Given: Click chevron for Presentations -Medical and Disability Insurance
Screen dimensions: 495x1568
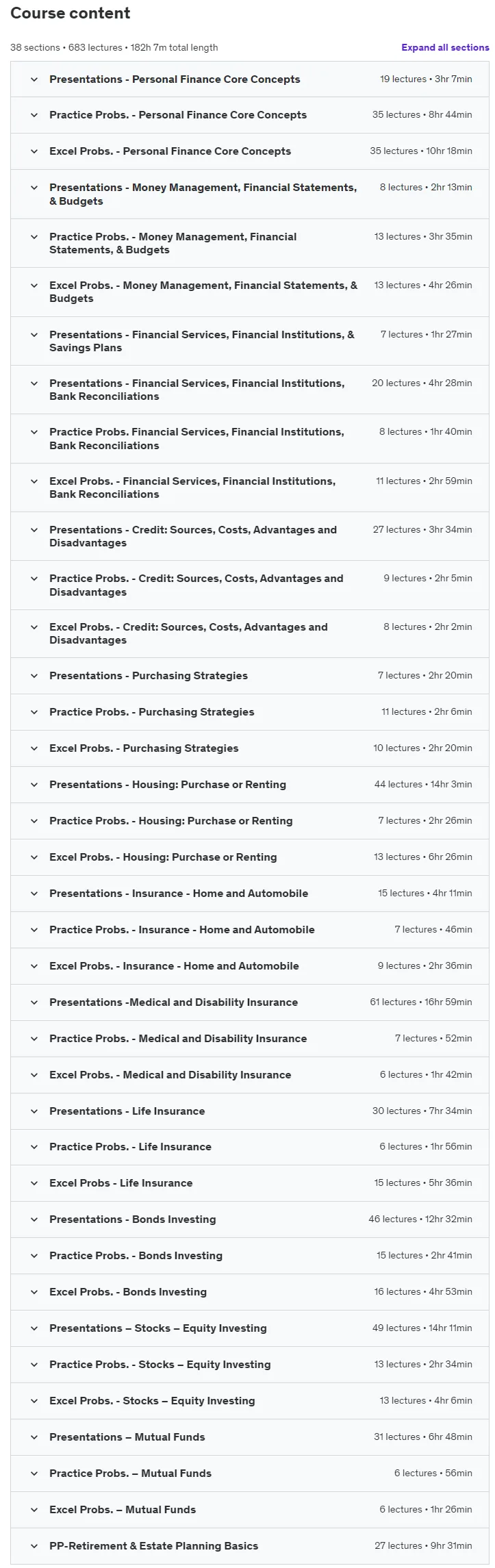Looking at the screenshot, I should tap(34, 1002).
